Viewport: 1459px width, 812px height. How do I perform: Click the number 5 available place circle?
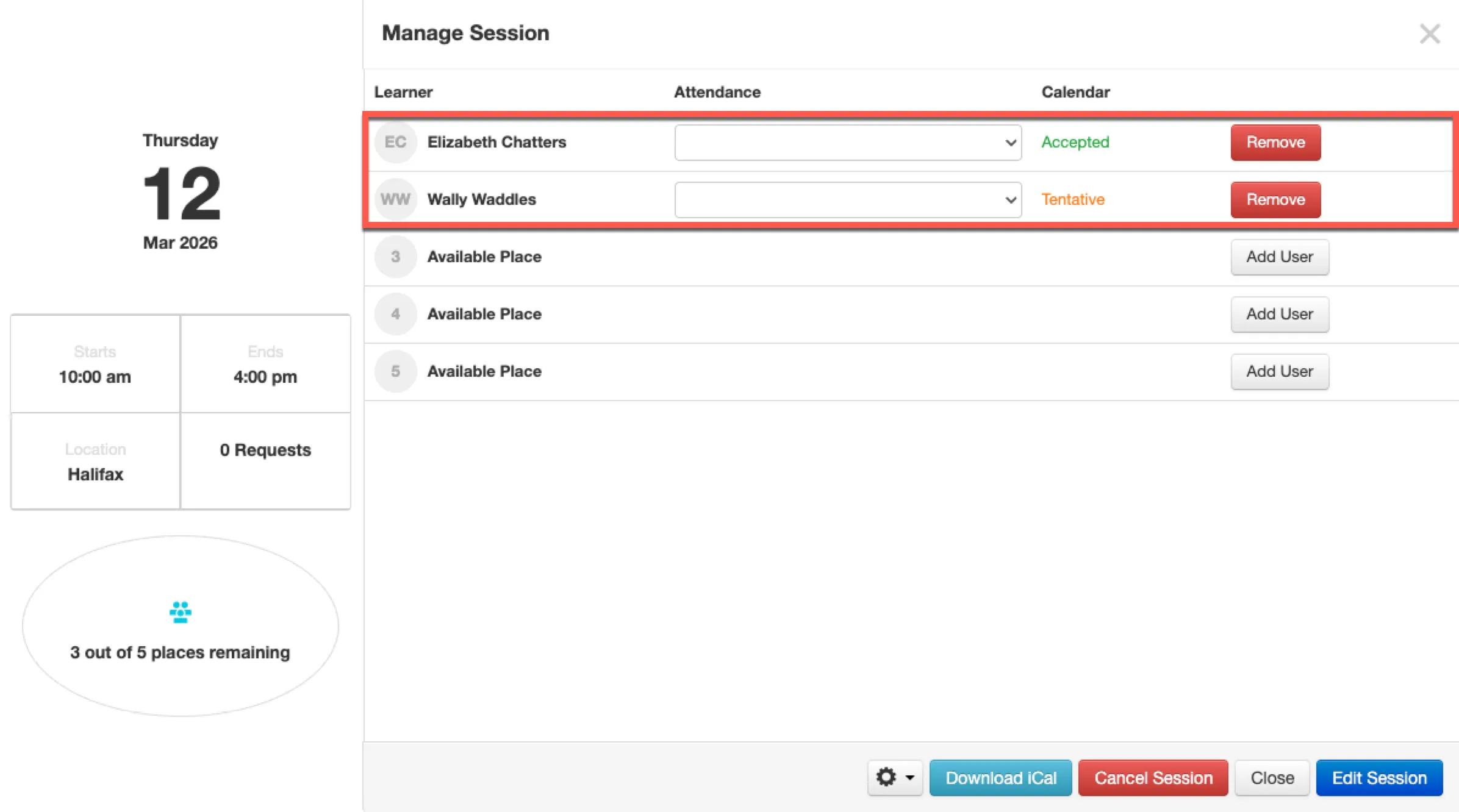point(395,371)
